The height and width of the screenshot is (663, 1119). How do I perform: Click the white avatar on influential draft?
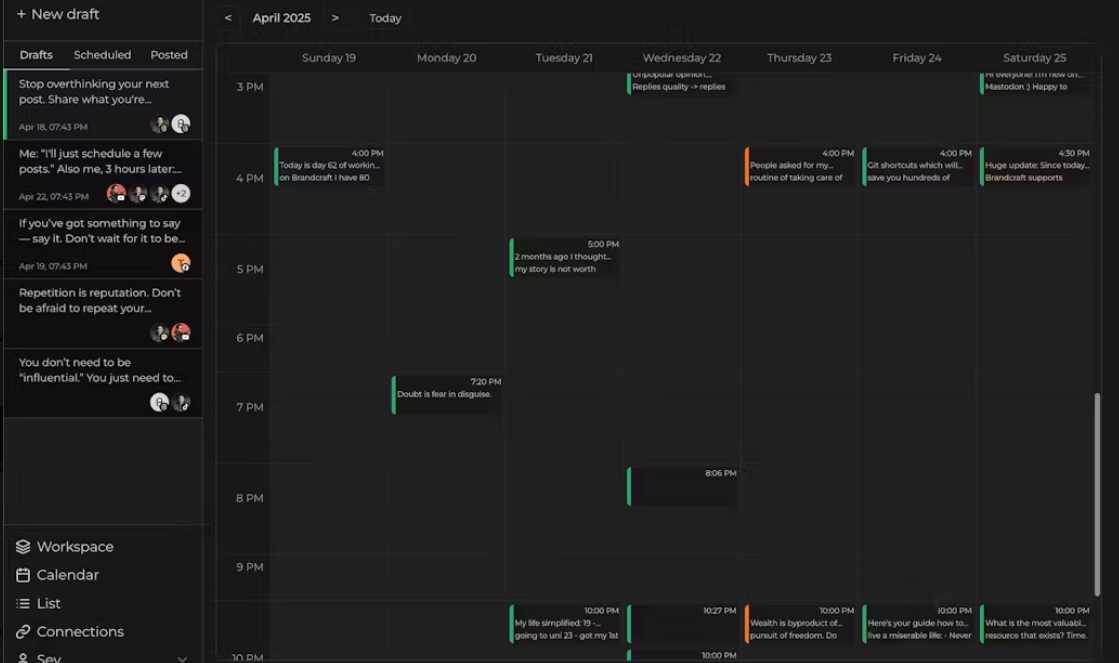coord(159,403)
